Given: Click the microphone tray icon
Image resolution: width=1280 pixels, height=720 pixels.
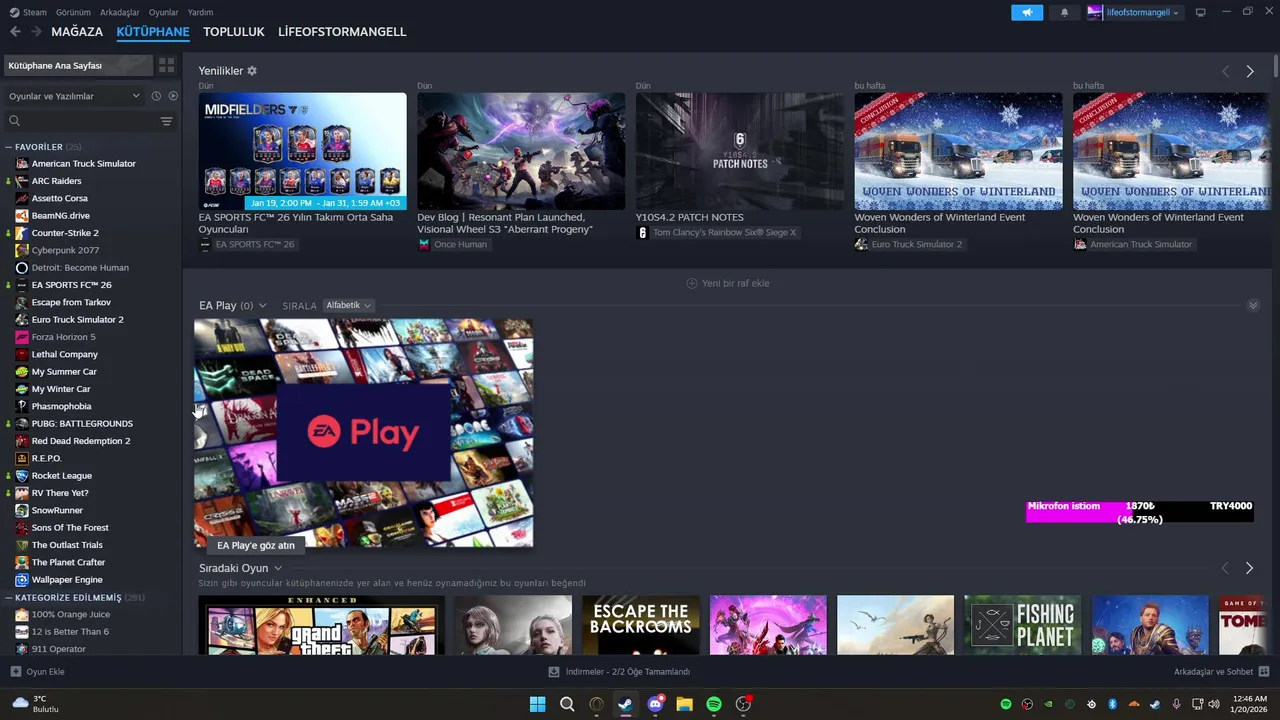Looking at the screenshot, I should click(x=1176, y=704).
